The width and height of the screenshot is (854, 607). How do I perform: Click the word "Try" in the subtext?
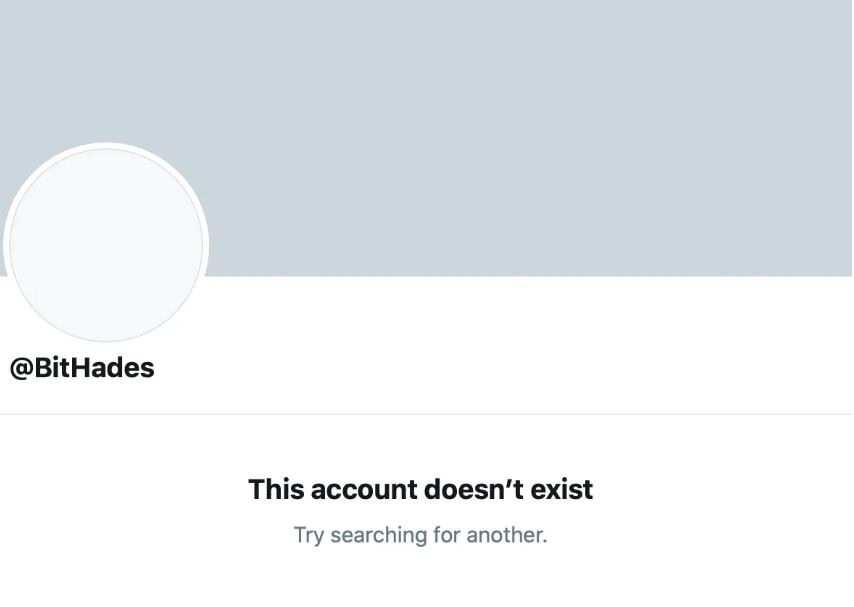[309, 535]
